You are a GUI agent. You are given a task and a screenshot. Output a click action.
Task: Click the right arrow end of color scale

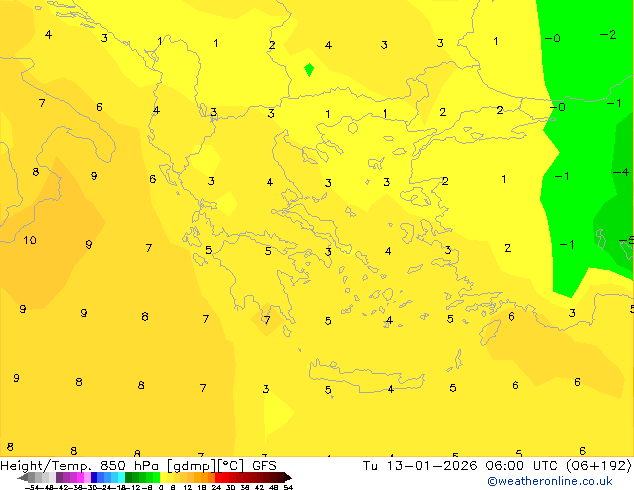pos(288,477)
